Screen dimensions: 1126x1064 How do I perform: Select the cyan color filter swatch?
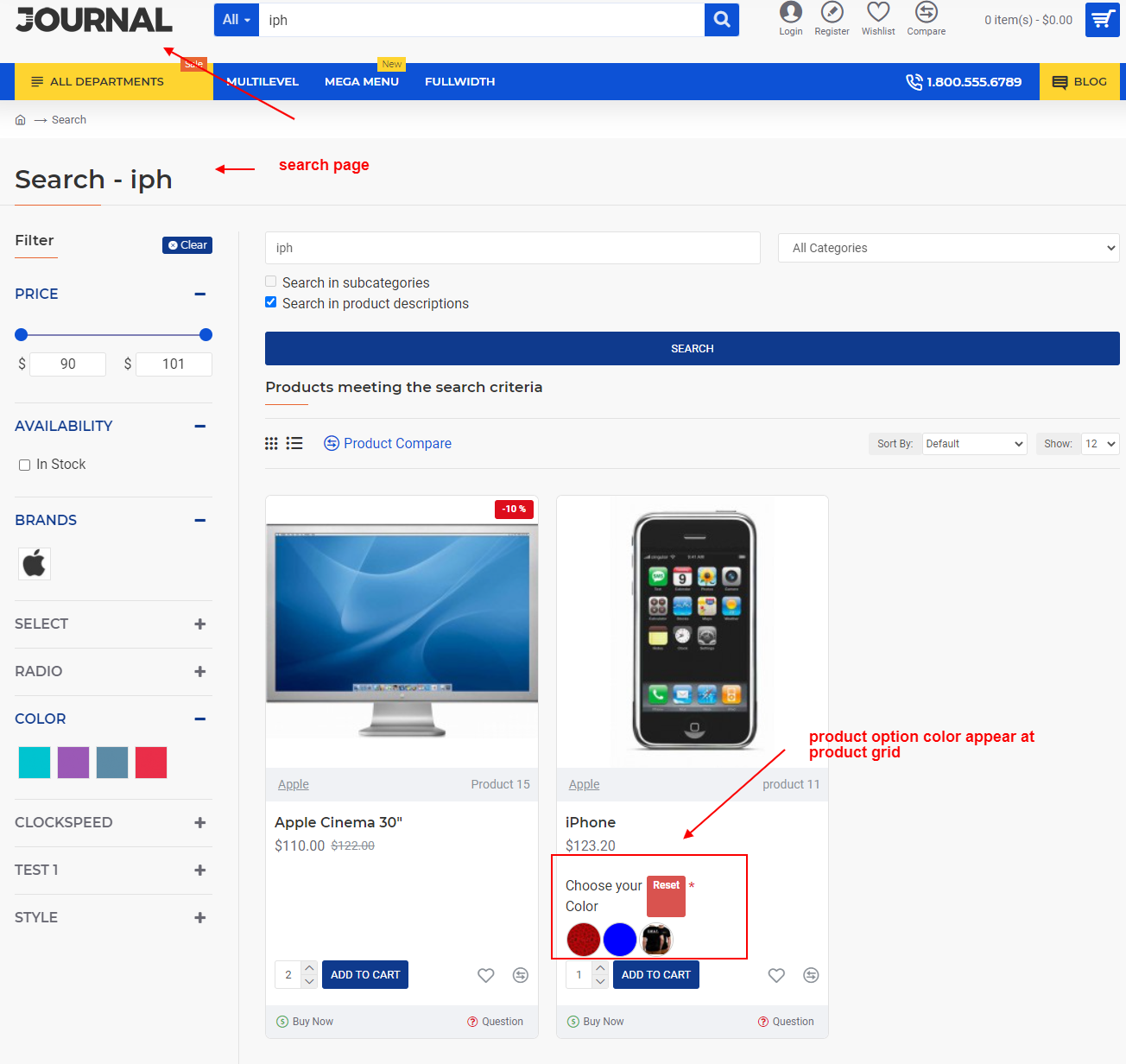(35, 763)
